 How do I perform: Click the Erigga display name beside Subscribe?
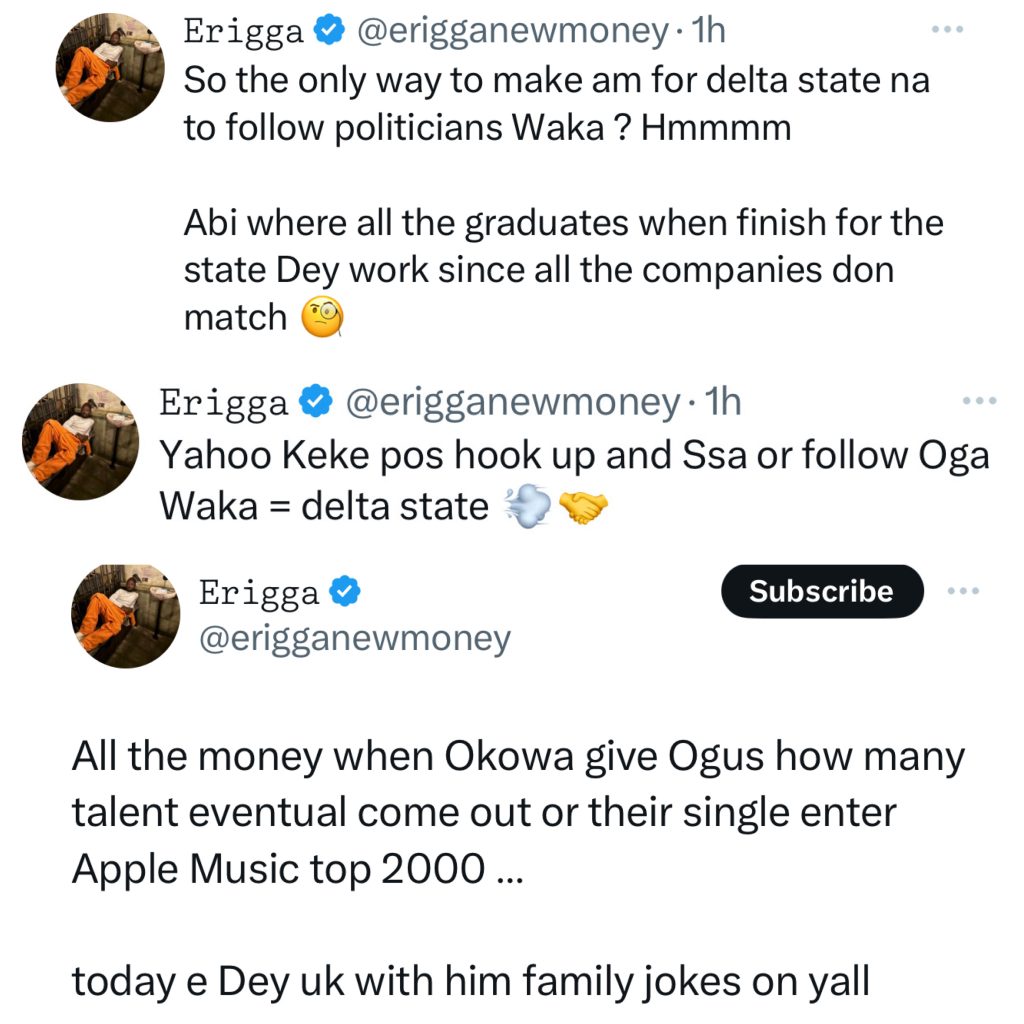tap(260, 593)
